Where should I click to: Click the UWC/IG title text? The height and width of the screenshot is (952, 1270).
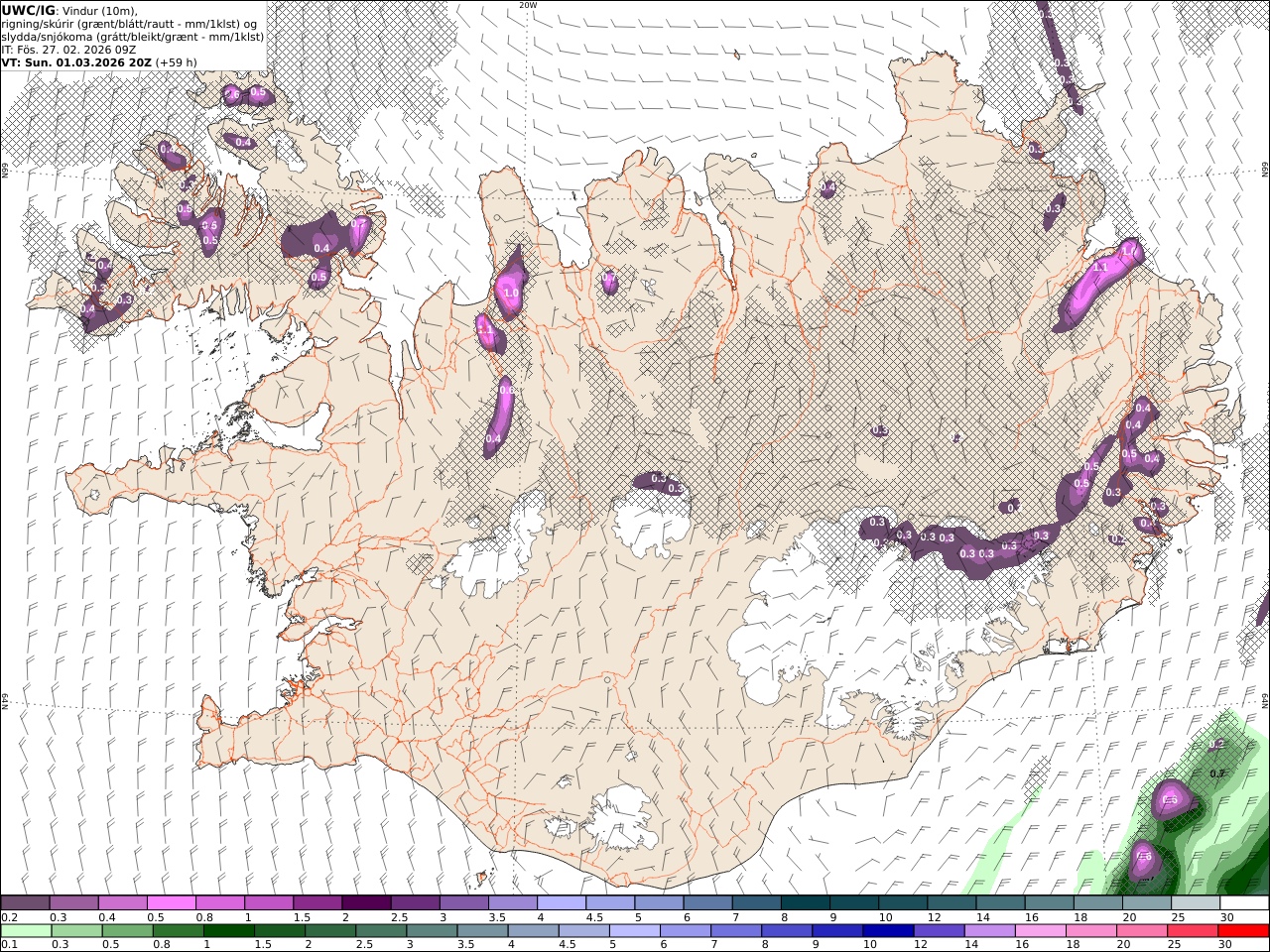tap(26, 10)
